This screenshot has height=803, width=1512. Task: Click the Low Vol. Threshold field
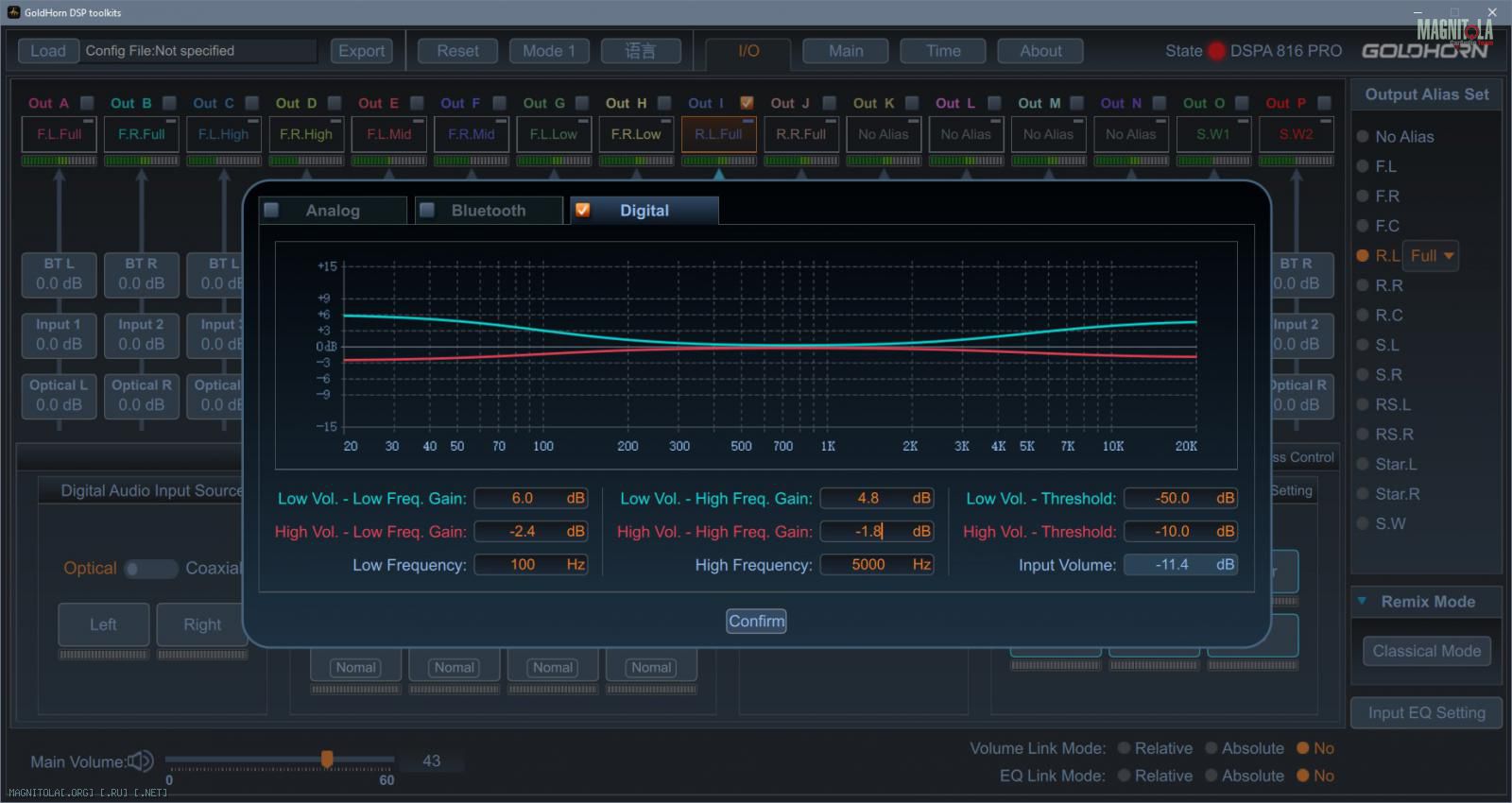tap(1180, 498)
